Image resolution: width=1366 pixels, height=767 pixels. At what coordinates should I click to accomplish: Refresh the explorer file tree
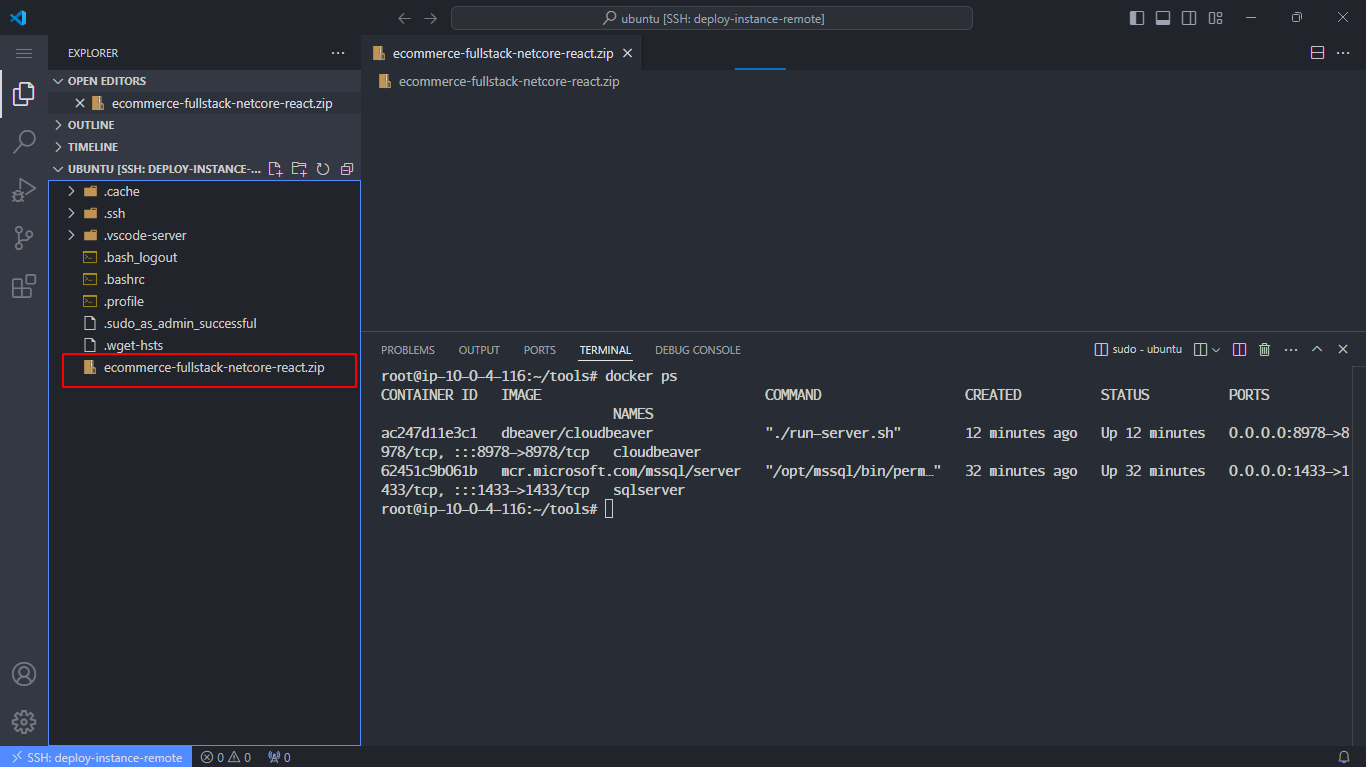click(323, 169)
